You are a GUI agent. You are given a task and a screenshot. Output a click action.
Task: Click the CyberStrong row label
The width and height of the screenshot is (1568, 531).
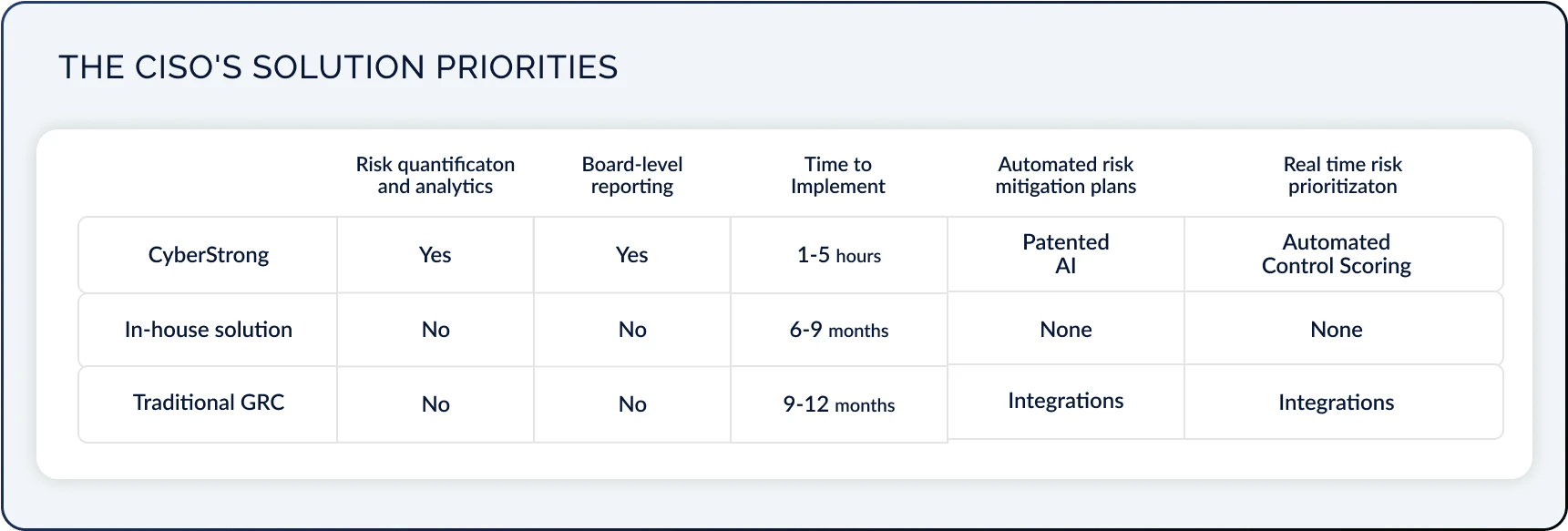coord(209,255)
